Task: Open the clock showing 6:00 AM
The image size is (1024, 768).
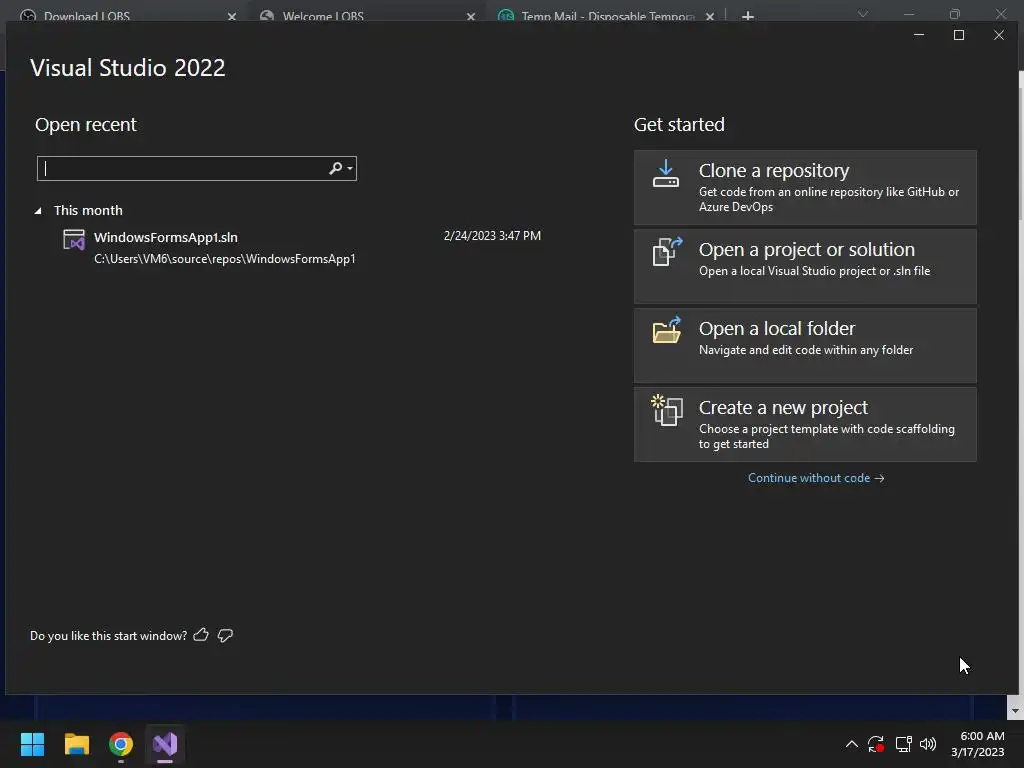Action: [x=978, y=744]
